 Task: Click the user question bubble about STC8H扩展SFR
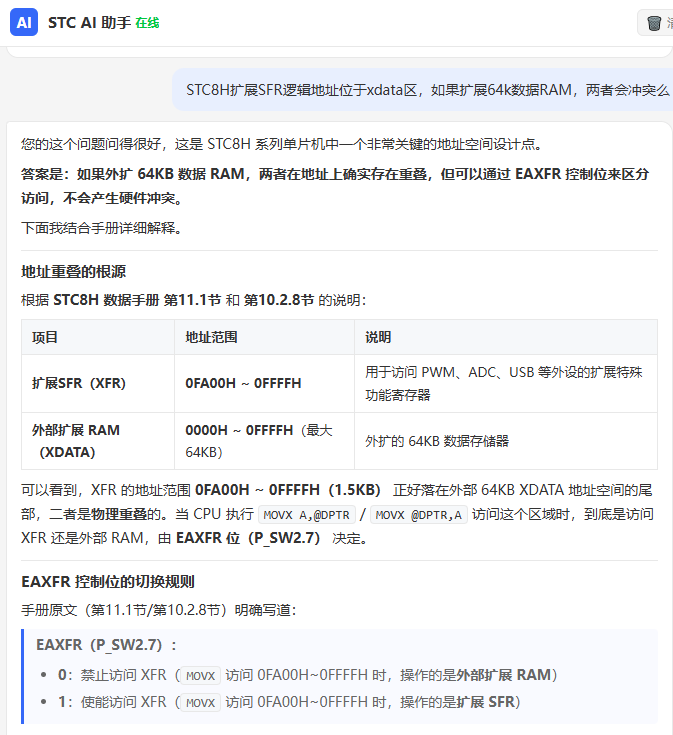[423, 90]
